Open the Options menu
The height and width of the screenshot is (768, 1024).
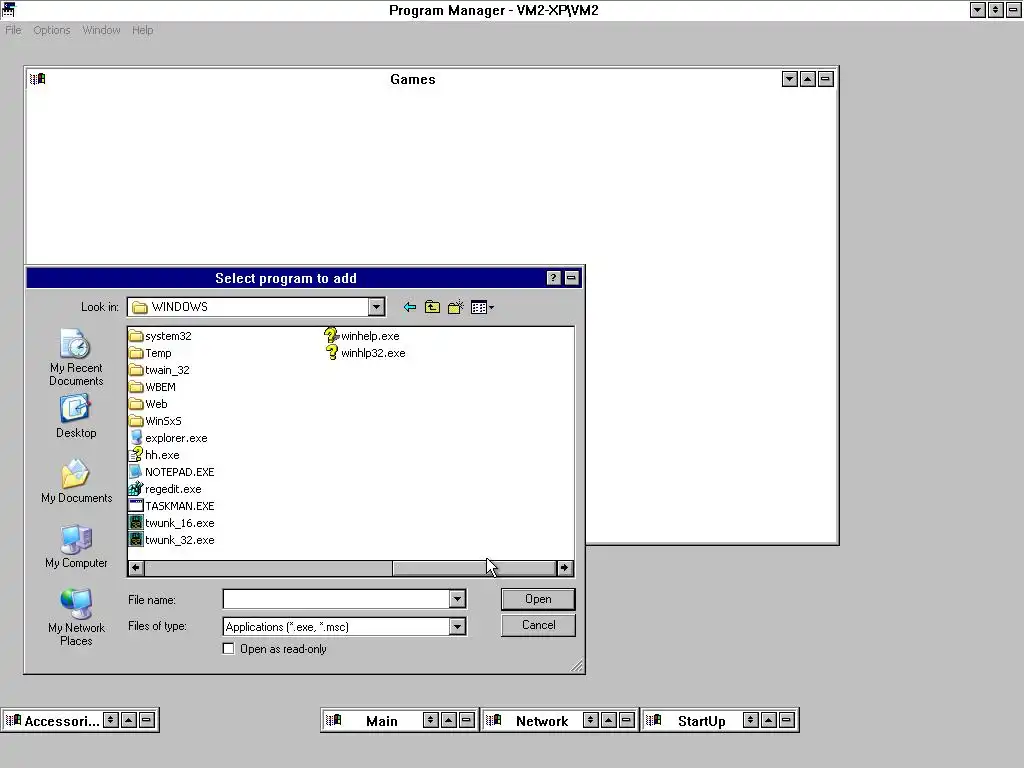click(x=52, y=30)
